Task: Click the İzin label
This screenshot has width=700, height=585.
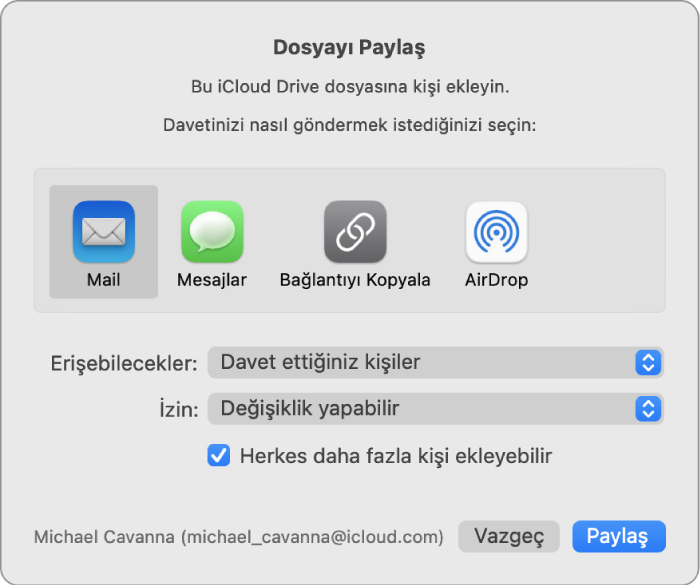Action: point(179,409)
